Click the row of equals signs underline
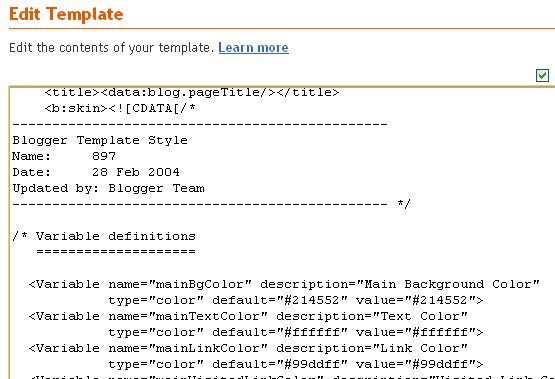The height and width of the screenshot is (379, 555). point(116,252)
